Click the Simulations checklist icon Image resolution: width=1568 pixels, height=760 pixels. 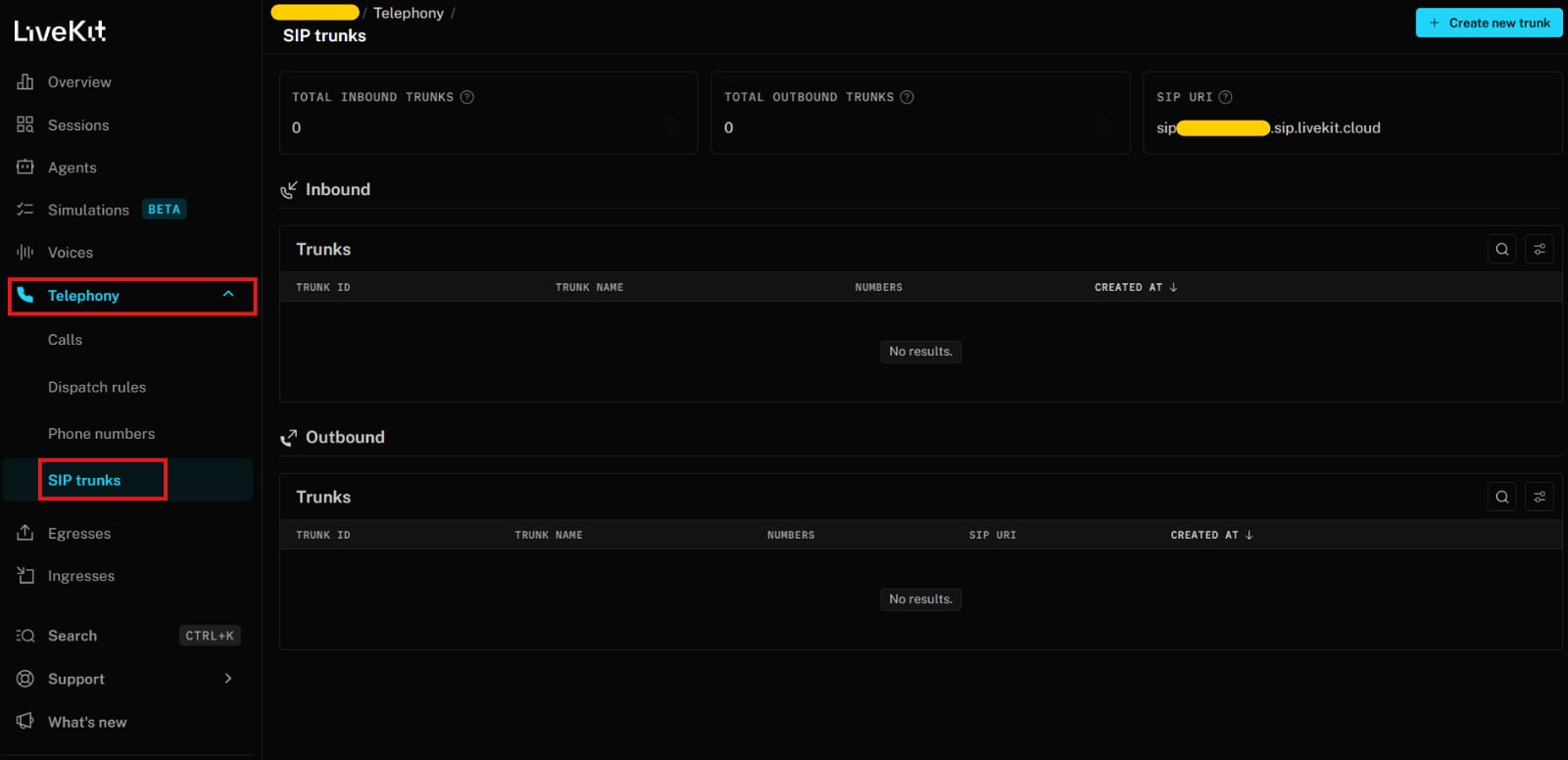[25, 210]
